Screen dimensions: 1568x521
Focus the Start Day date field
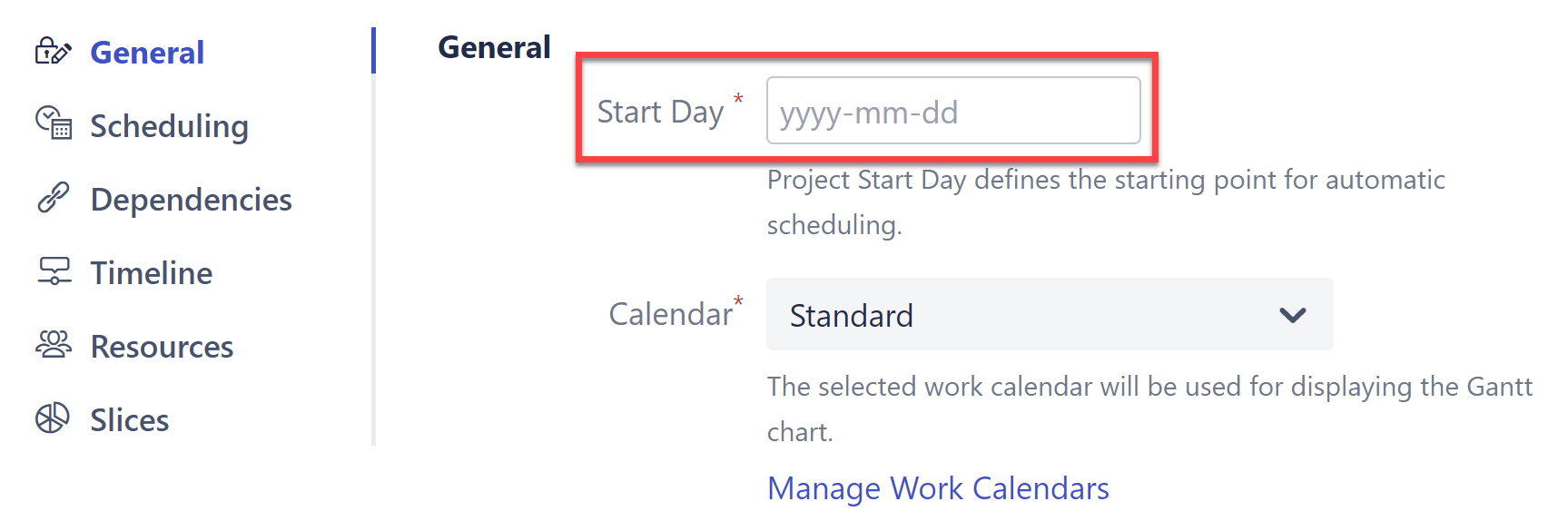tap(953, 111)
